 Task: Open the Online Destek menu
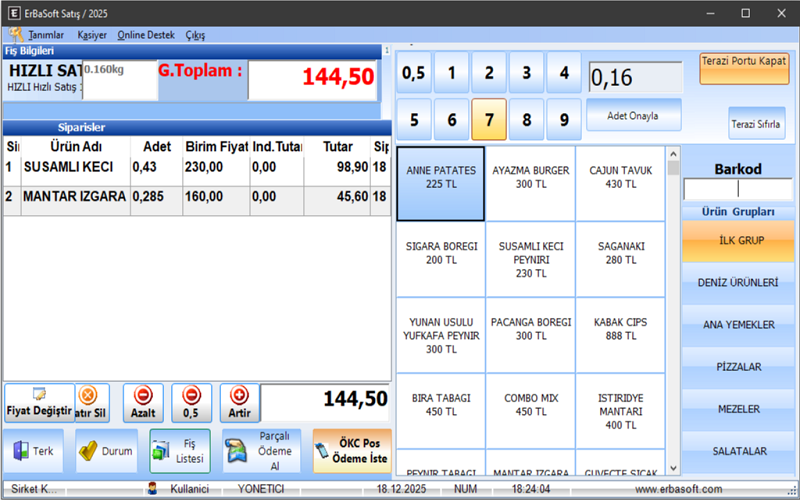point(145,35)
